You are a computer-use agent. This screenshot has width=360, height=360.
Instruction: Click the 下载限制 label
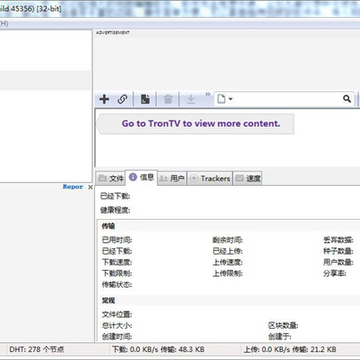point(117,273)
